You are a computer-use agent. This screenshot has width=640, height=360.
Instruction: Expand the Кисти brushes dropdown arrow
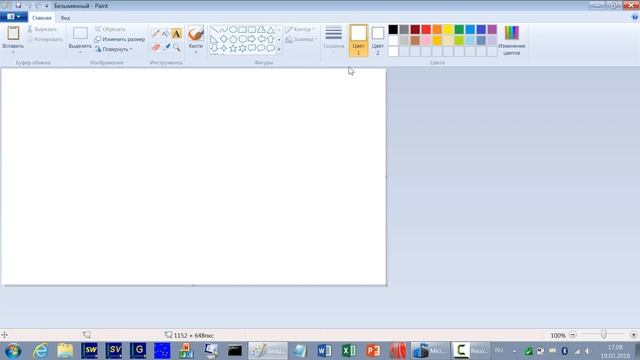(x=196, y=52)
